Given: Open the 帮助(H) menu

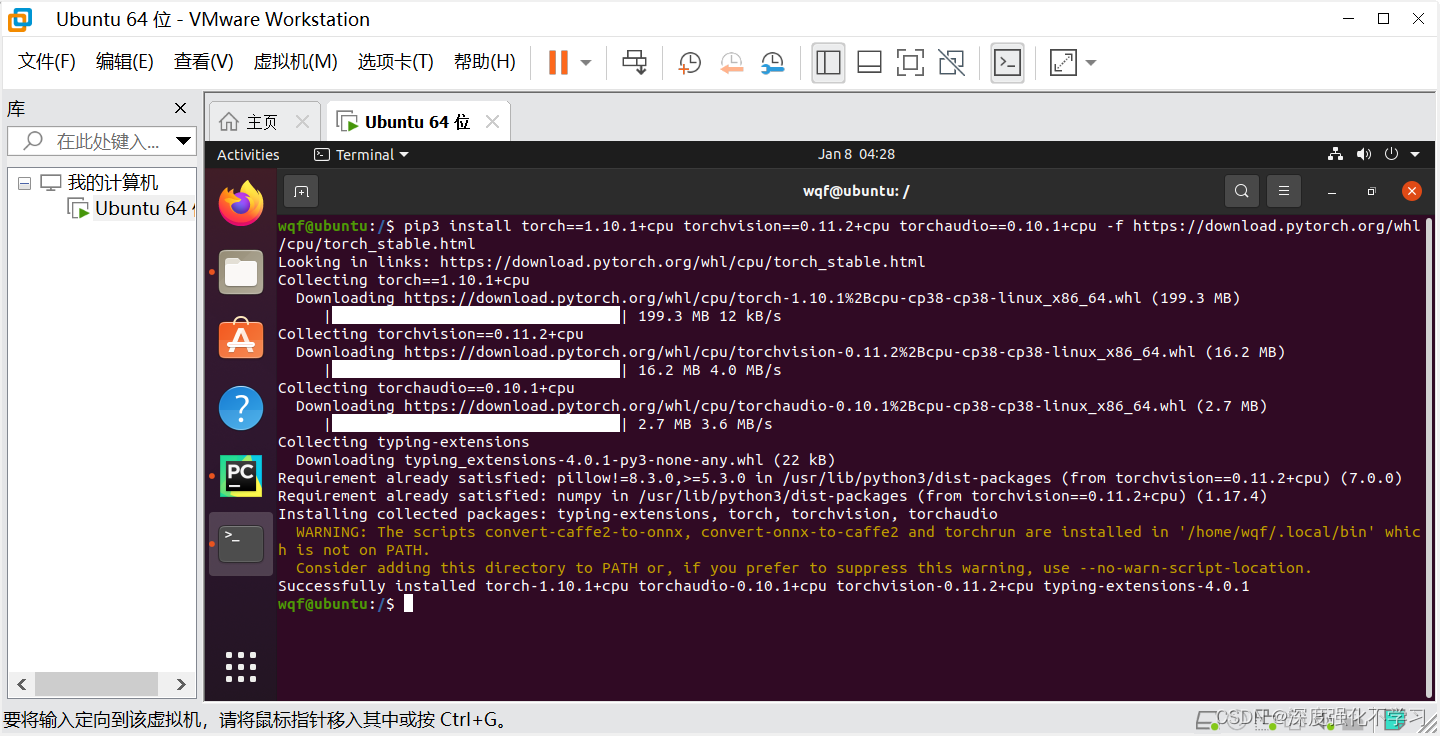Looking at the screenshot, I should (x=484, y=62).
